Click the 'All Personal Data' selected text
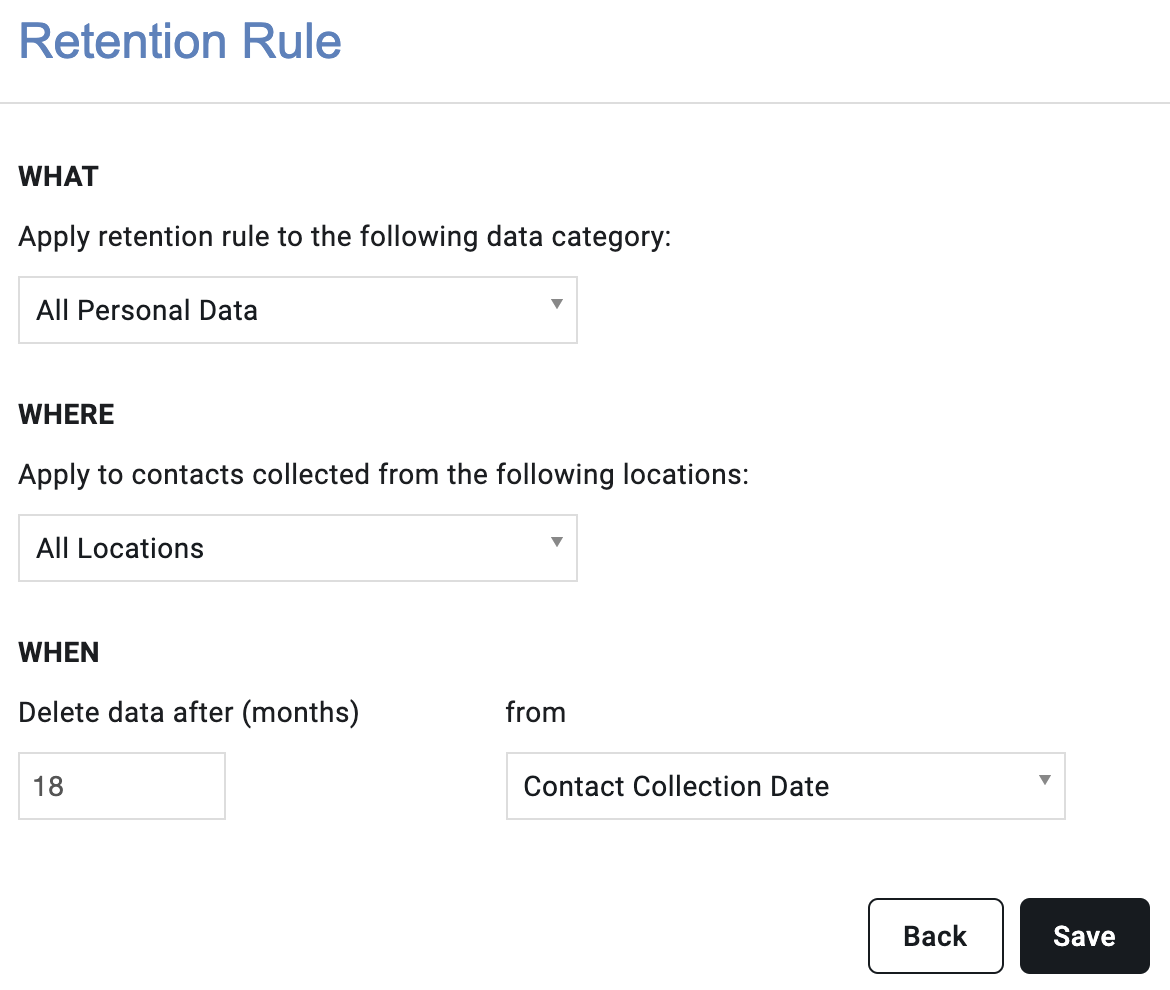This screenshot has width=1170, height=990. click(147, 310)
